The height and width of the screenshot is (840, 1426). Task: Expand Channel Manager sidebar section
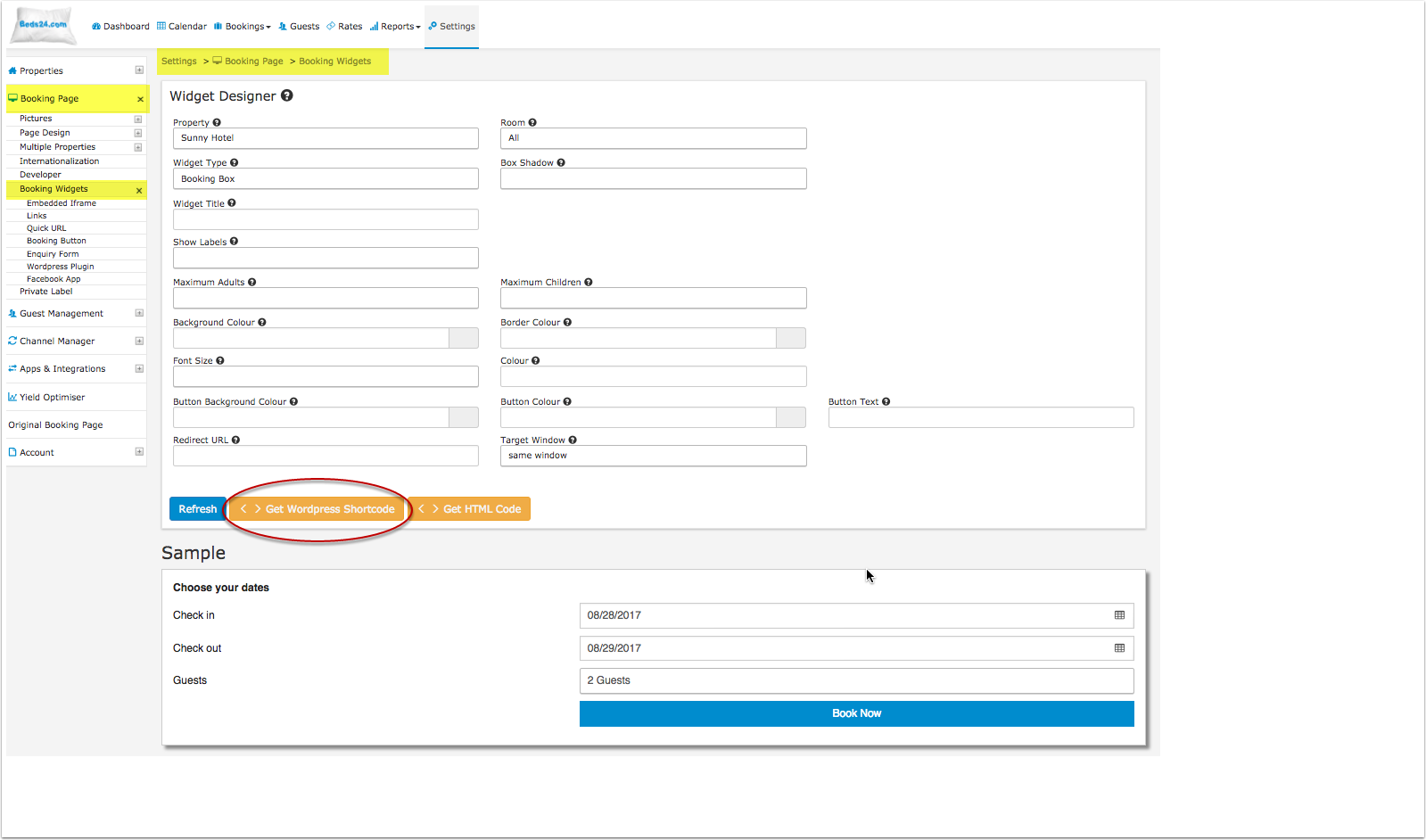[x=139, y=342]
